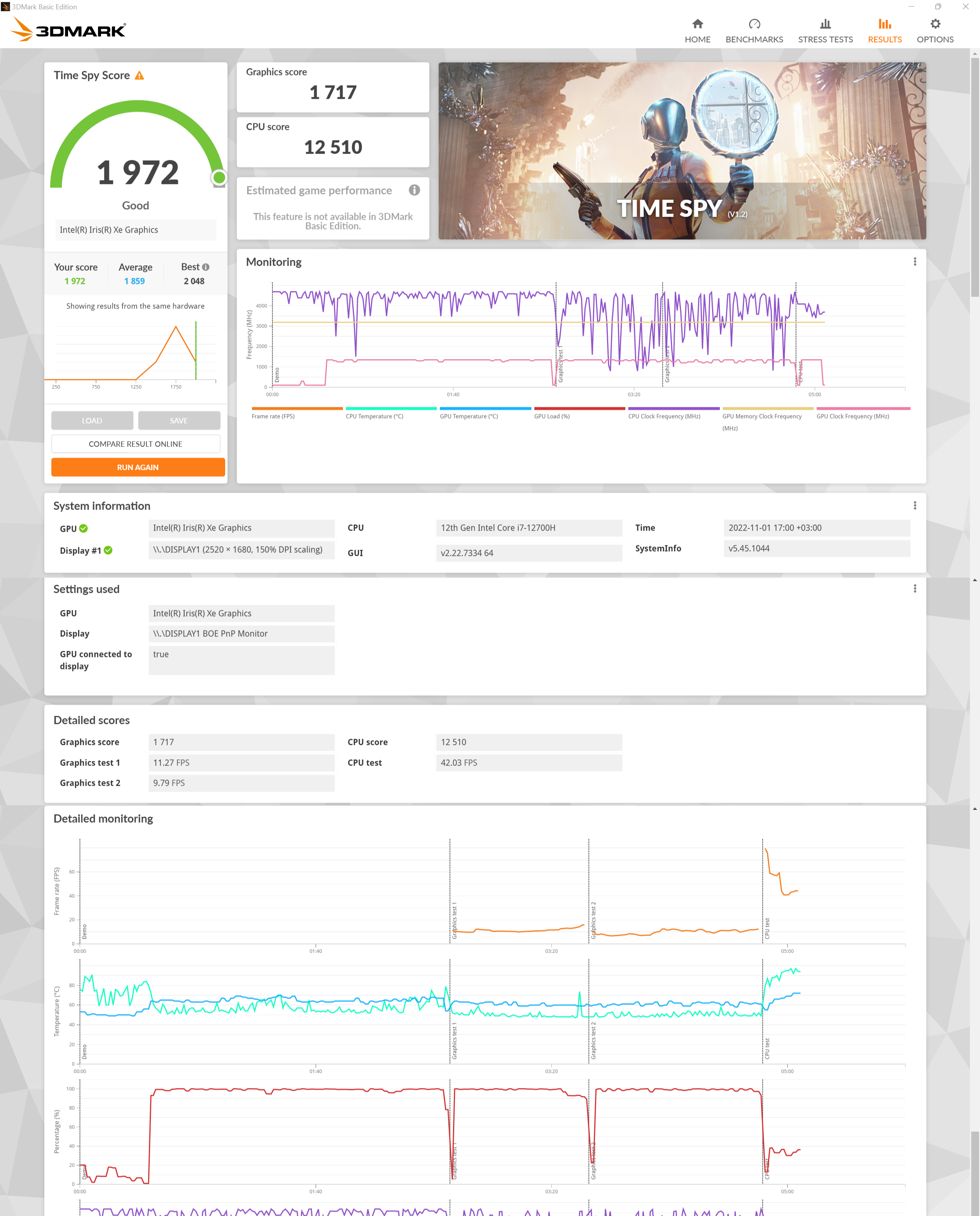Click the Time Spy score warning icon
The height and width of the screenshot is (1216, 980).
[140, 75]
